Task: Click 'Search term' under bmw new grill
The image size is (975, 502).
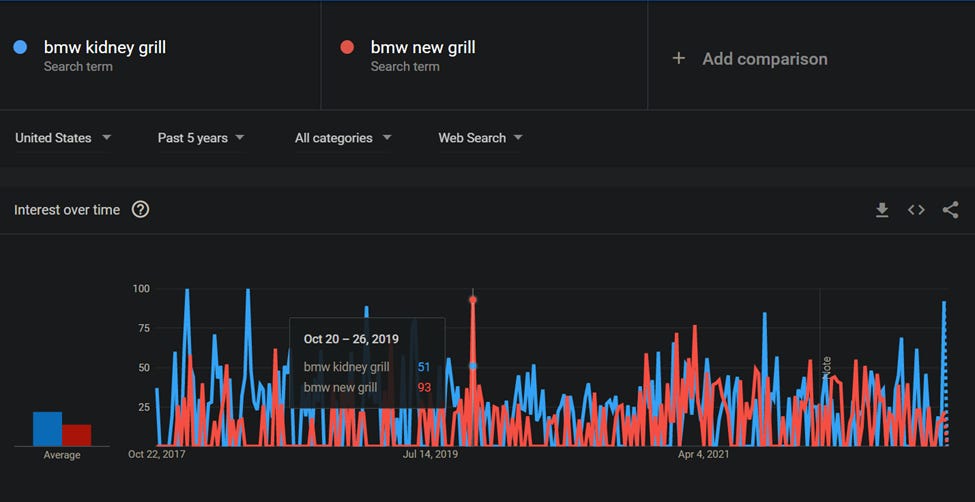Action: point(405,67)
